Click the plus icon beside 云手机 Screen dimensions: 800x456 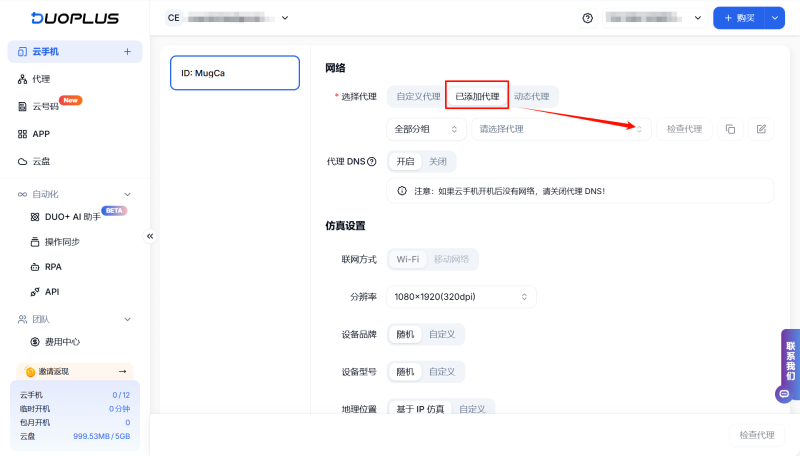127,51
